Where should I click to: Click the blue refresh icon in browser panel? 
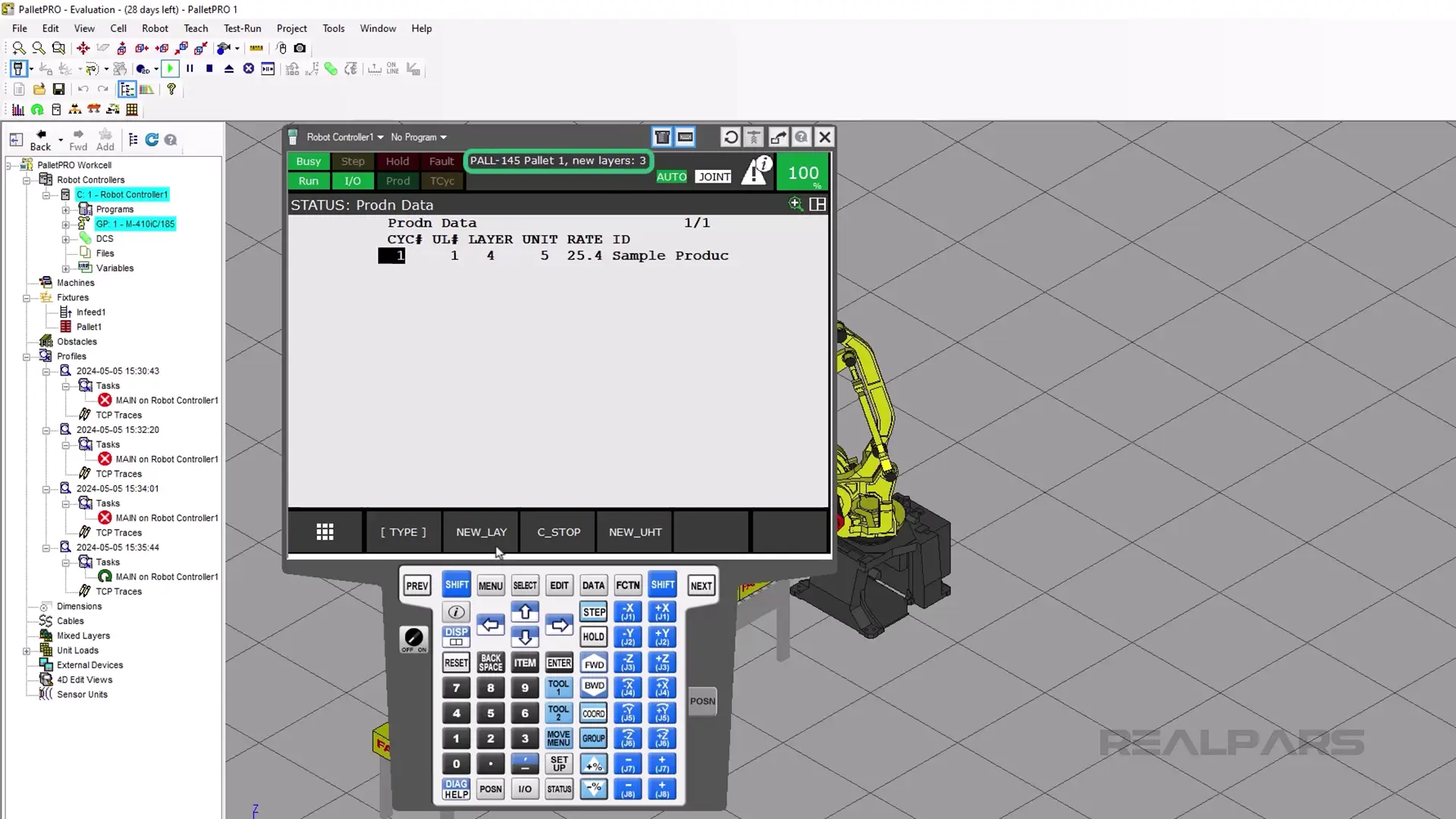152,140
